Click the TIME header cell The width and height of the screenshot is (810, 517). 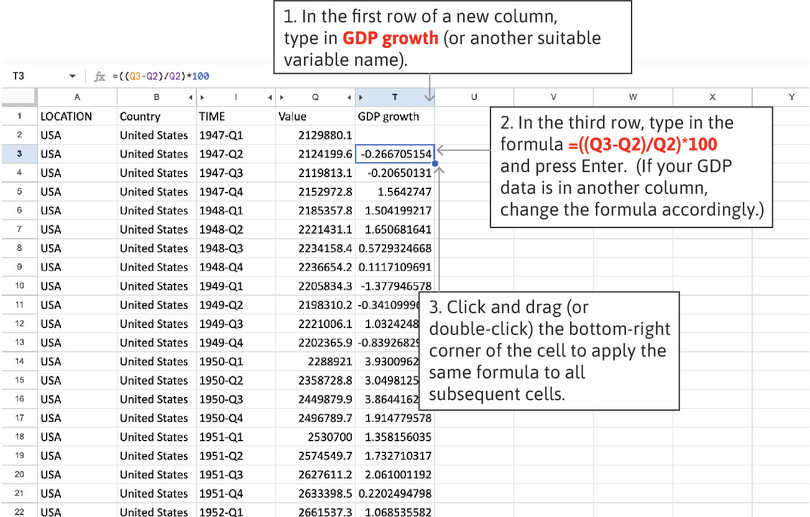coord(236,116)
